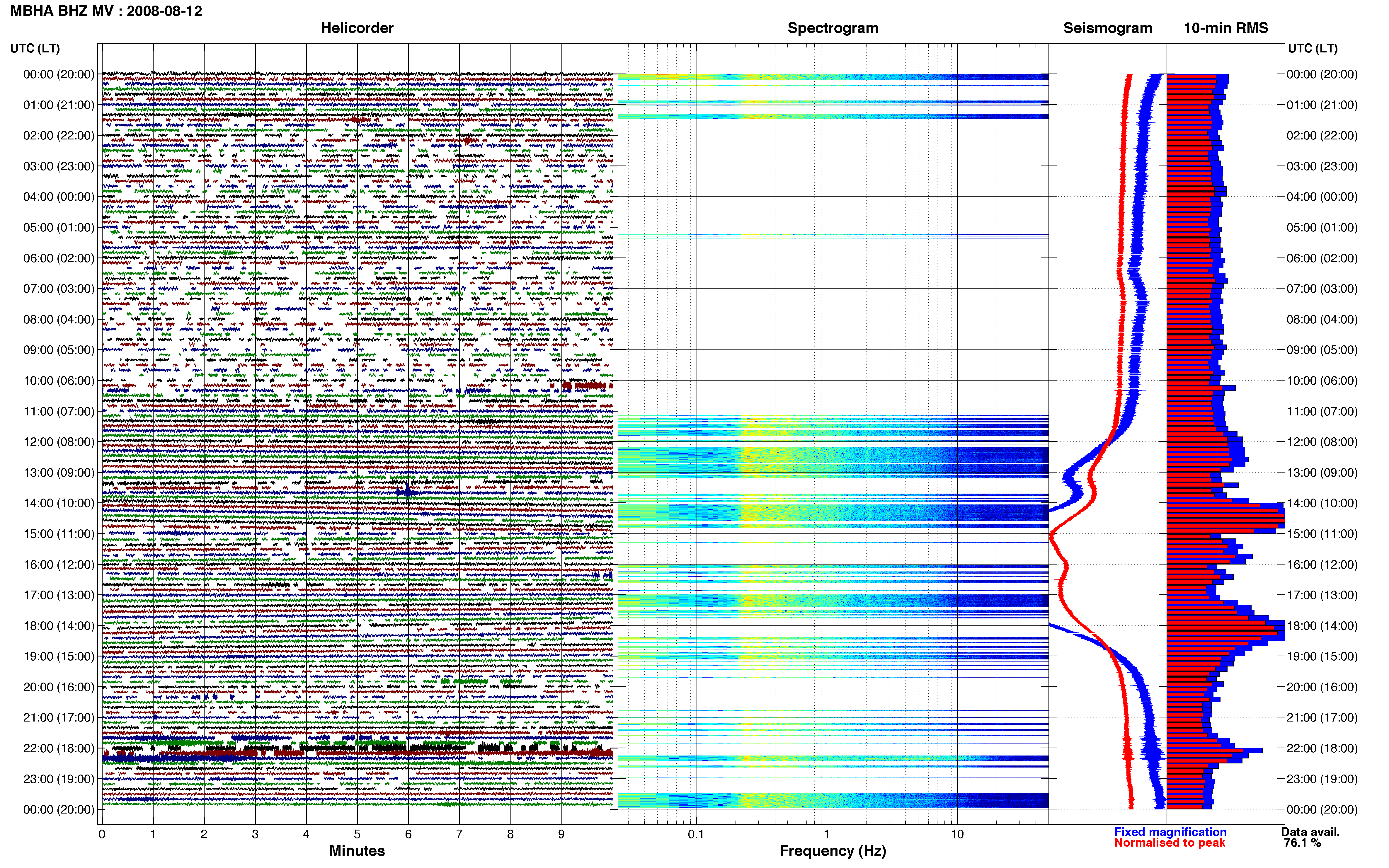Click the left '10:00 (06:00)' time label
The image size is (1389, 868).
pos(59,381)
